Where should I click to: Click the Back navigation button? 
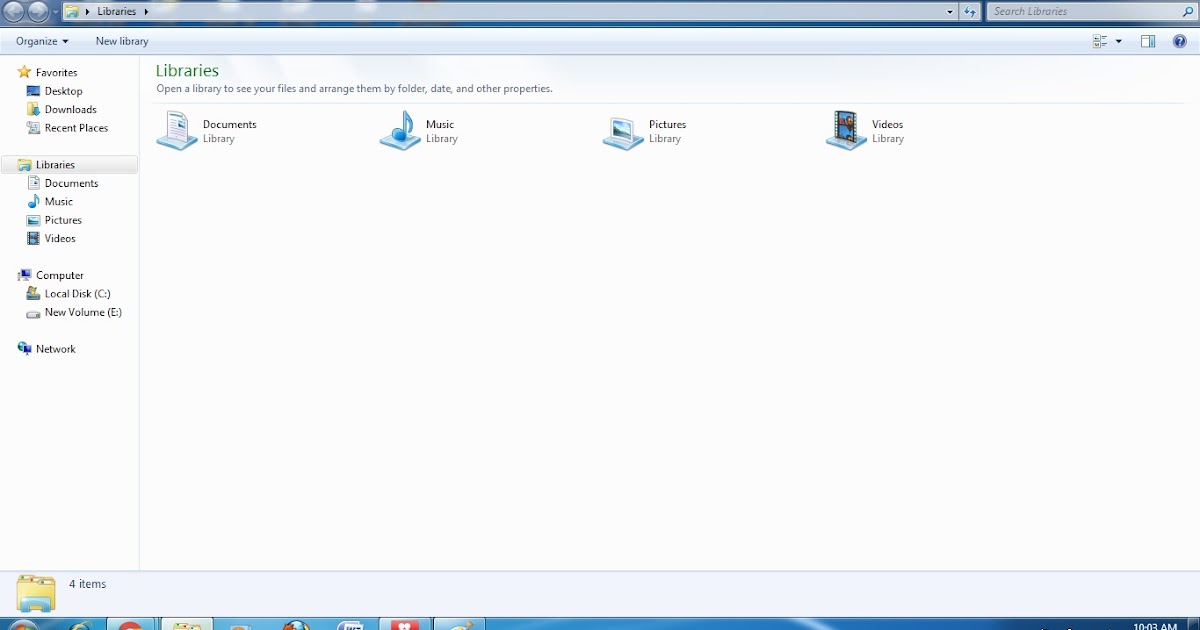coord(12,11)
